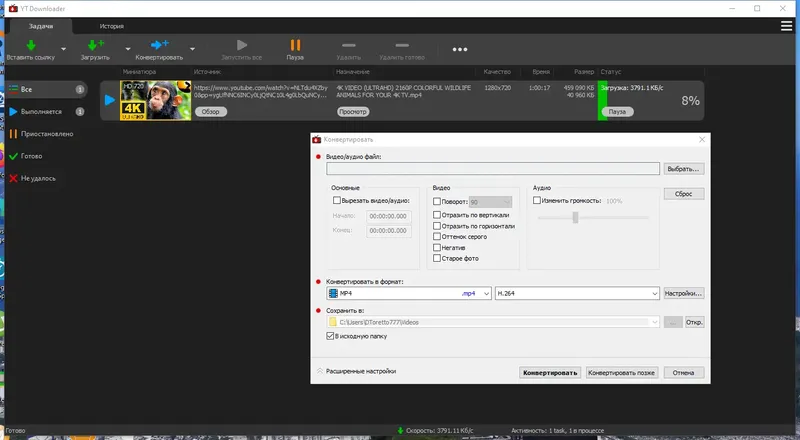Image resolution: width=800 pixels, height=440 pixels.
Task: Open the Convert tool from the toolbar
Action: [x=160, y=45]
